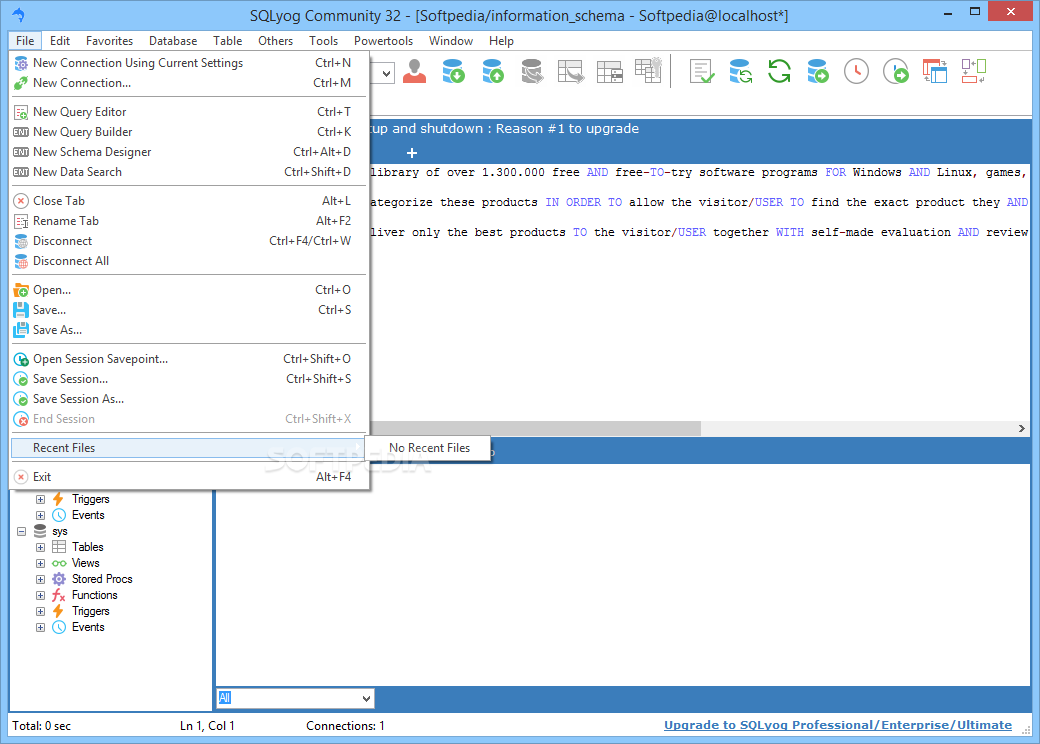Viewport: 1040px width, 744px height.
Task: Select Save Session... menu entry
Action: [189, 379]
